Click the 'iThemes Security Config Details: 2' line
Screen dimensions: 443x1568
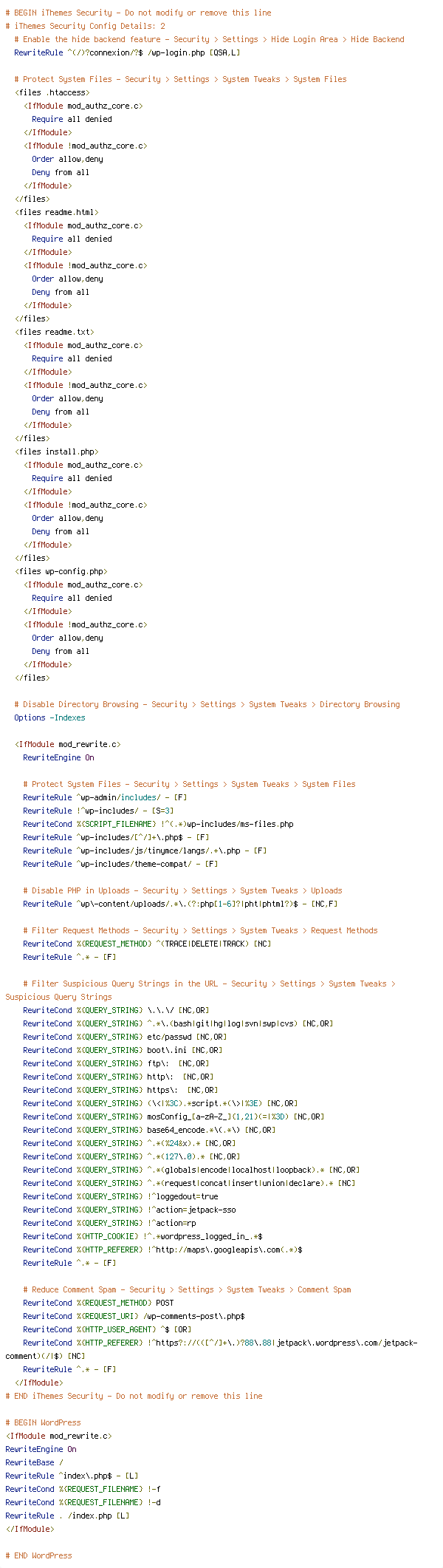85,26
